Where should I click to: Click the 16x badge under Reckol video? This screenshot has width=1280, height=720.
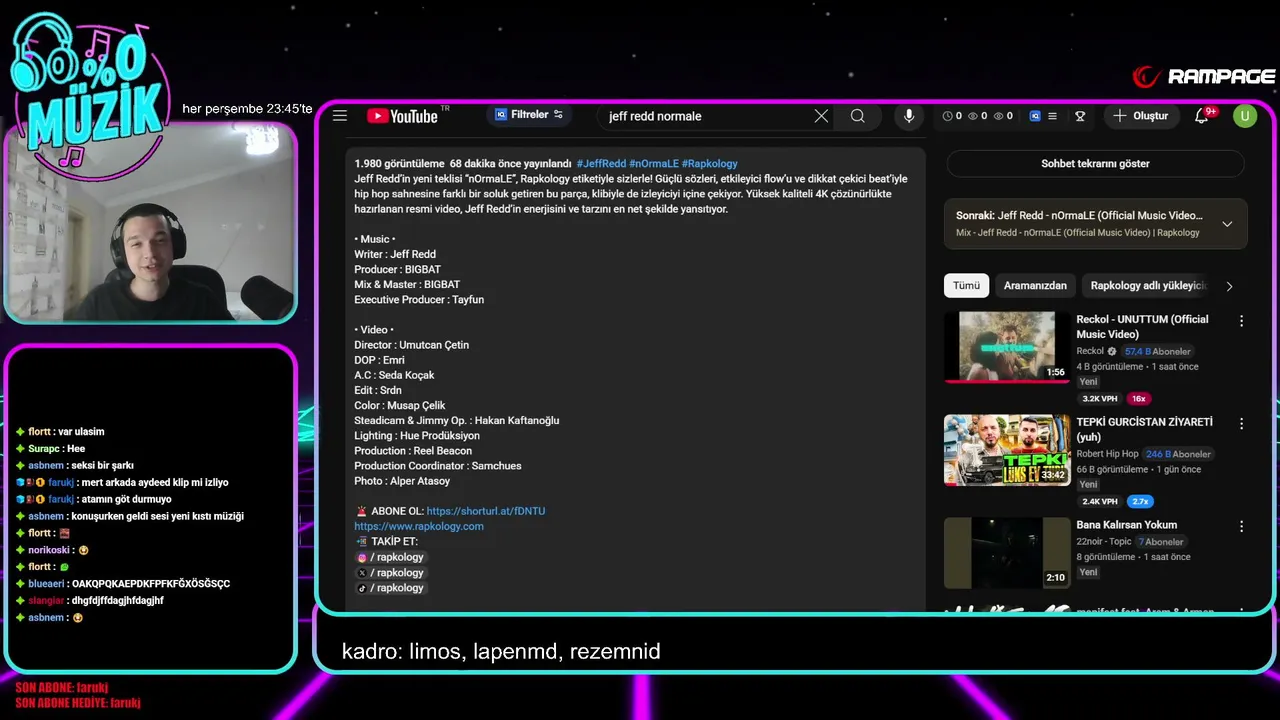point(1139,399)
